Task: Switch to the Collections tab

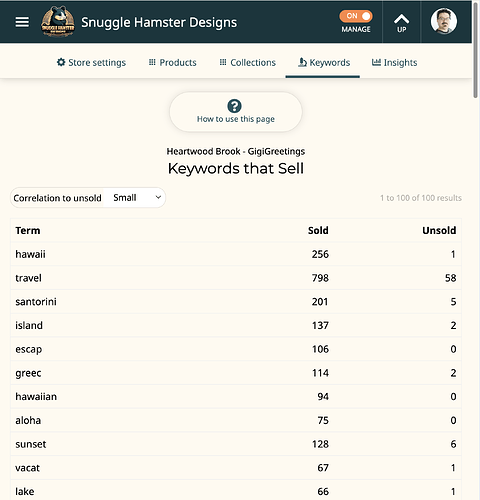Action: [248, 62]
